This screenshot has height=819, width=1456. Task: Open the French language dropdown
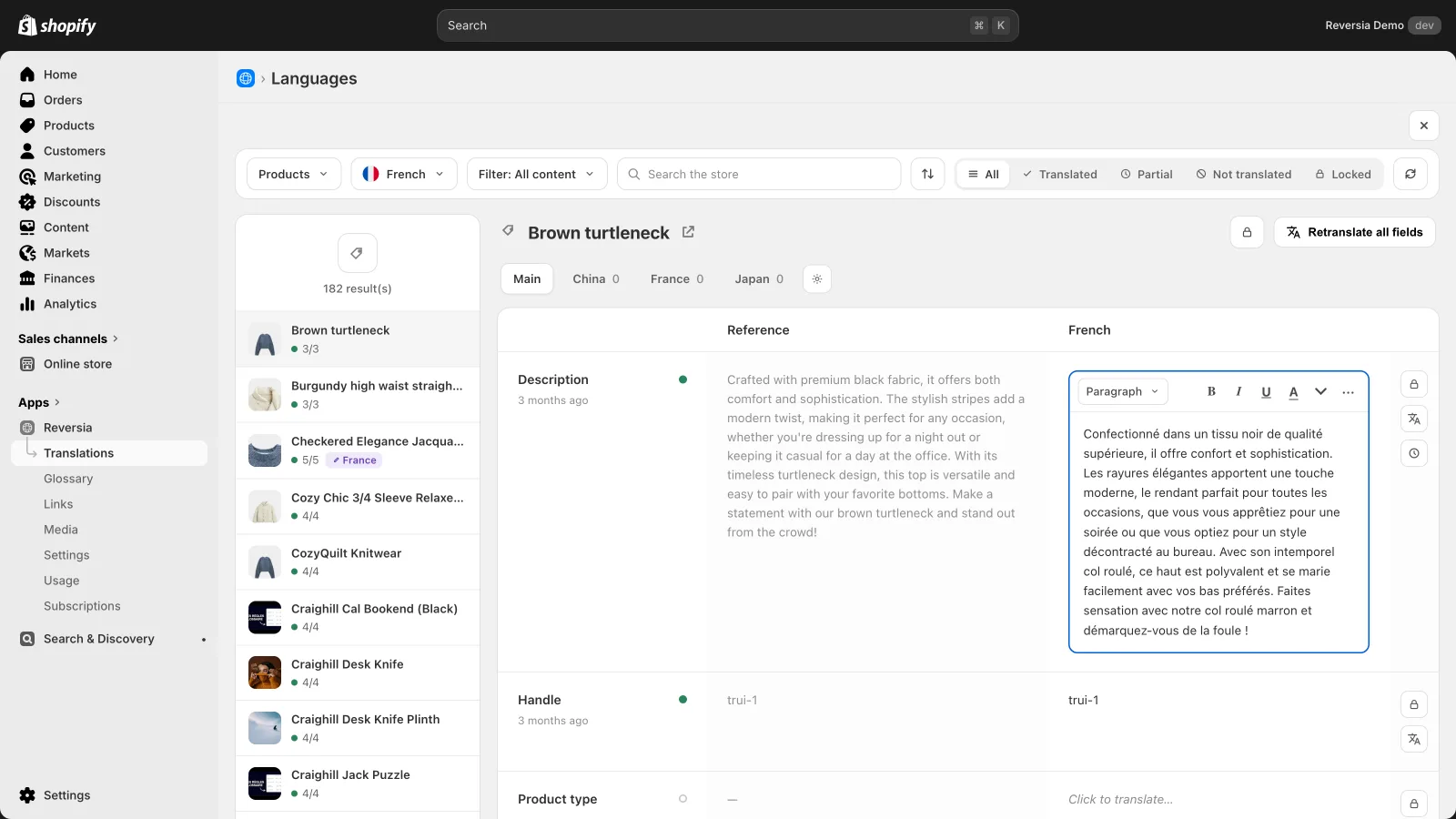tap(403, 174)
